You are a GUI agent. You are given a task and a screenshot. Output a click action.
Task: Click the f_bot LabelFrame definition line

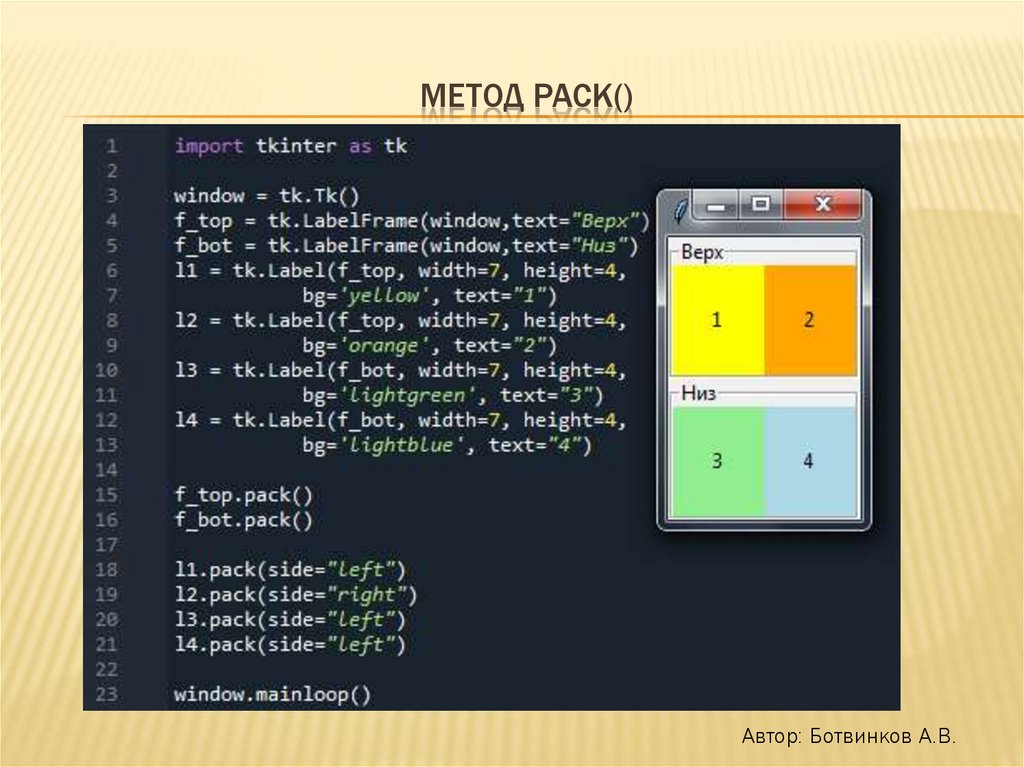point(406,246)
